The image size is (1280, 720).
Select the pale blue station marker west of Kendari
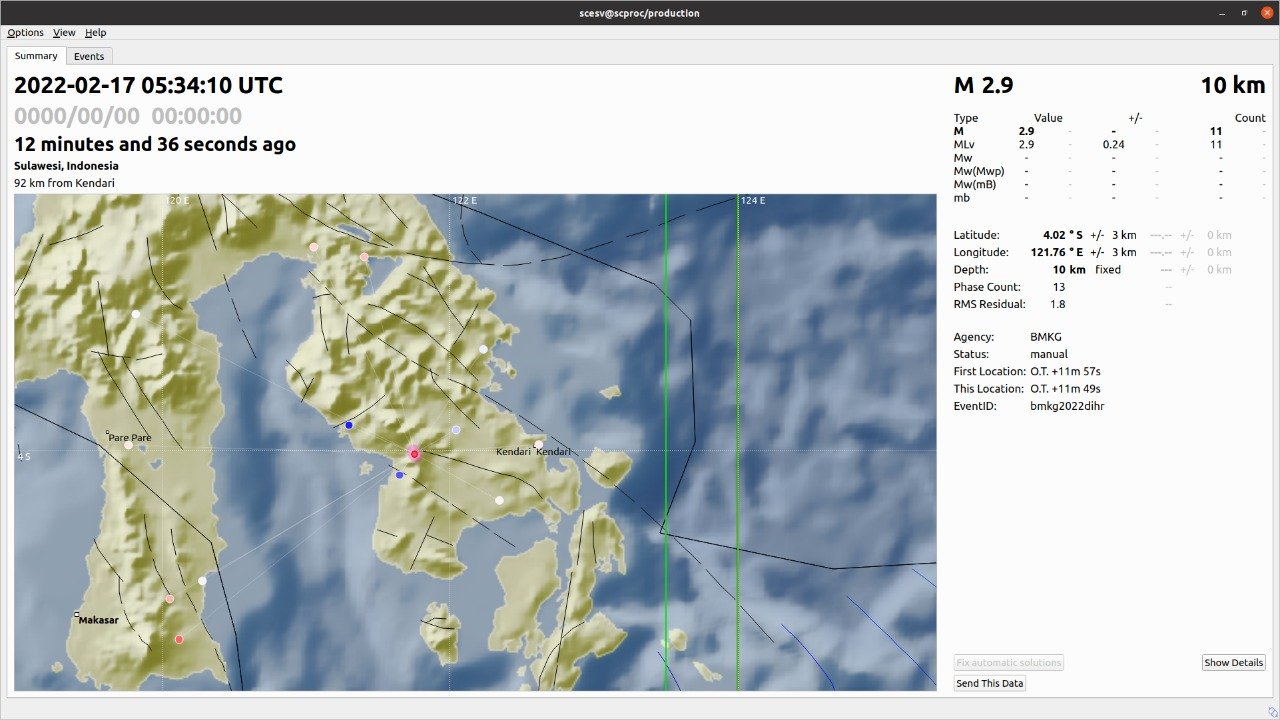point(456,430)
